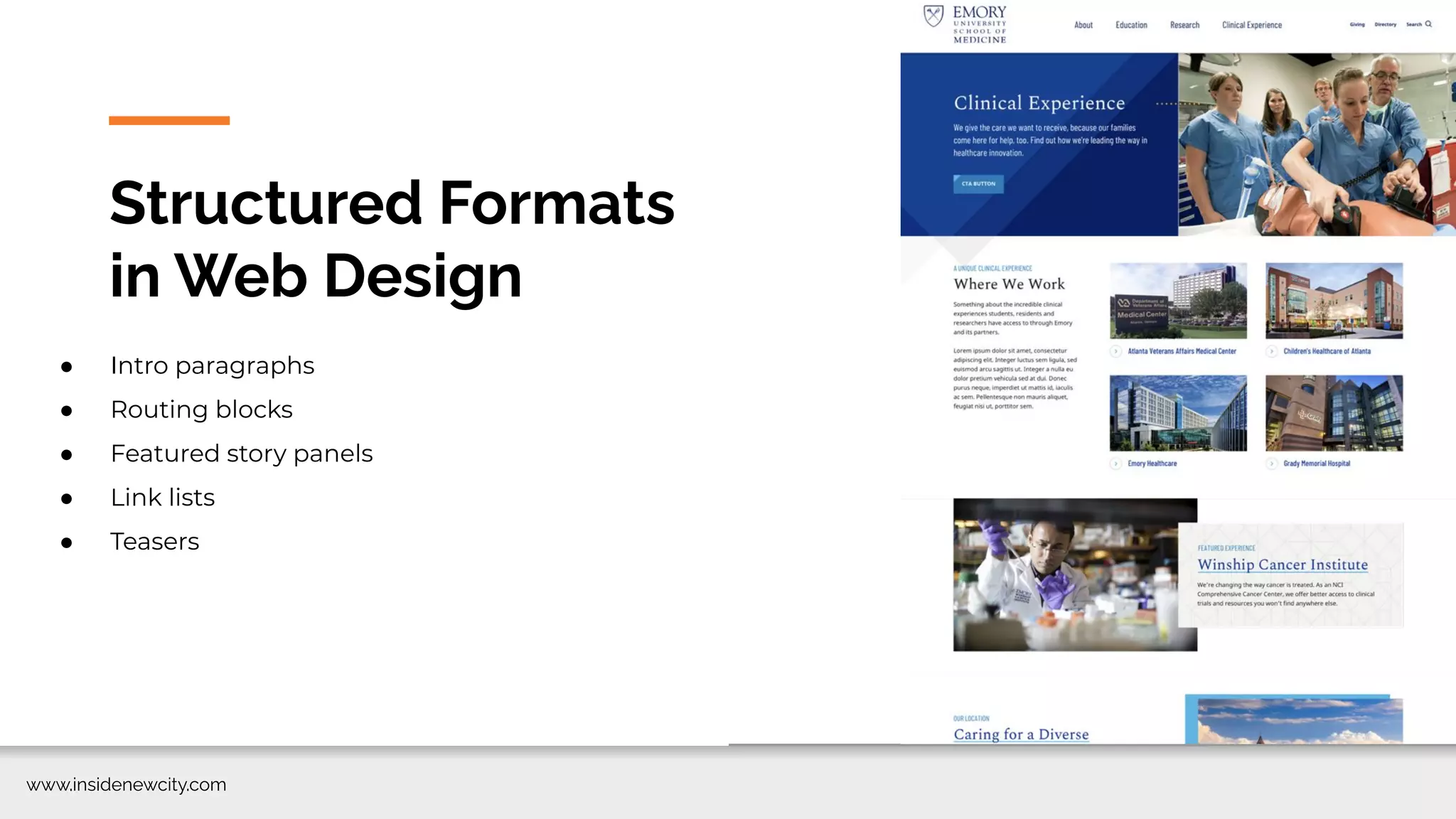Click the Emory Healthcare building thumbnail
Screen dimensions: 1456x819
pyautogui.click(x=1178, y=413)
